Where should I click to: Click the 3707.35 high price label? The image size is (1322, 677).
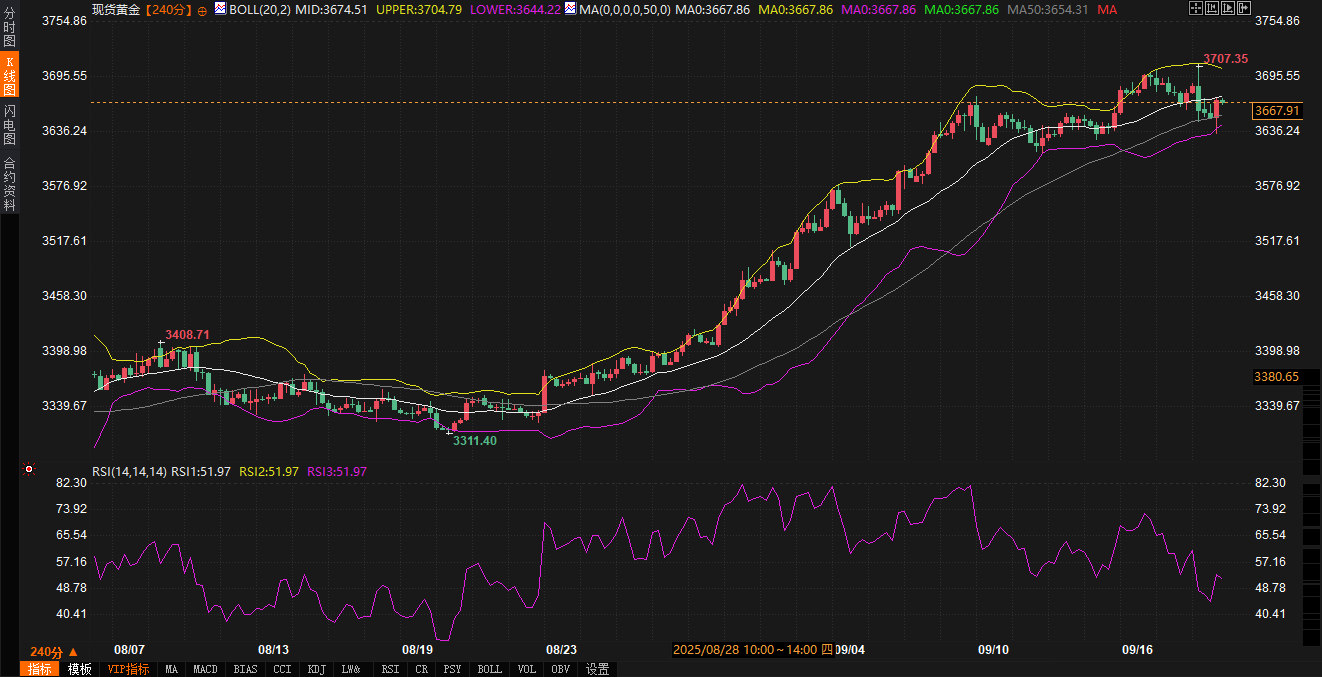coord(1225,58)
